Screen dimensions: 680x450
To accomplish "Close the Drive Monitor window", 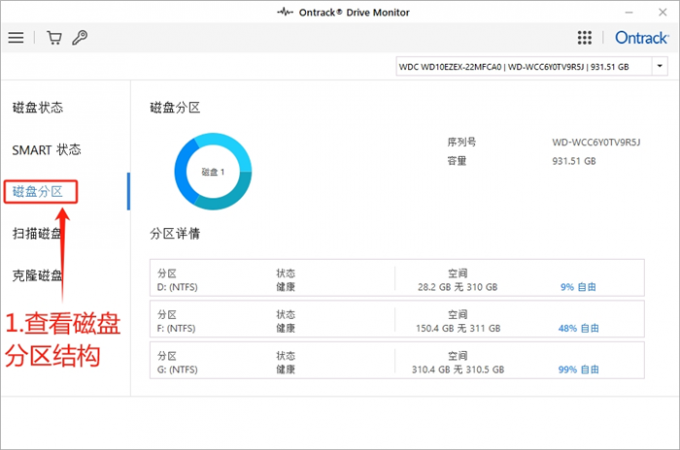I will tap(663, 12).
